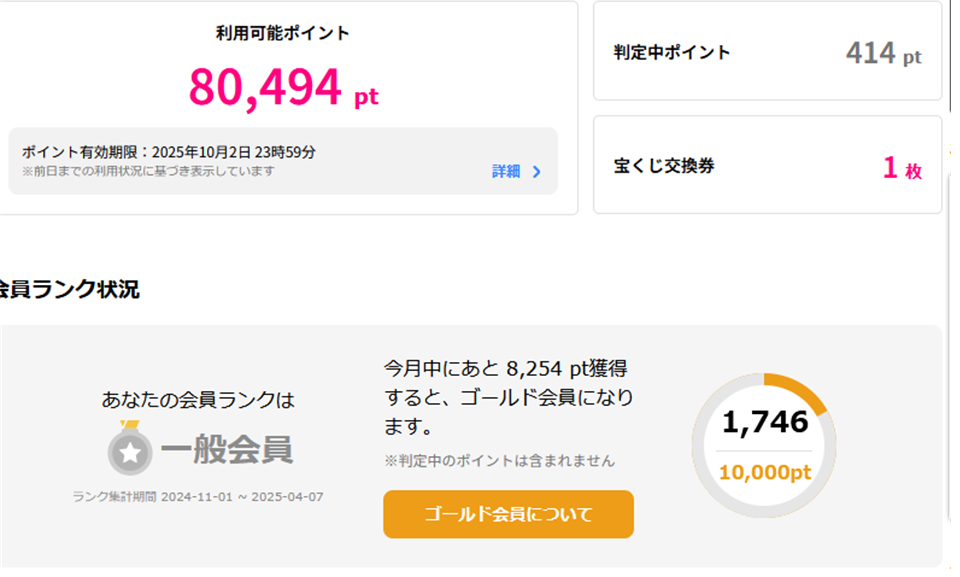The width and height of the screenshot is (960, 577).
Task: Click the circular rank progress gauge
Action: coord(764,445)
